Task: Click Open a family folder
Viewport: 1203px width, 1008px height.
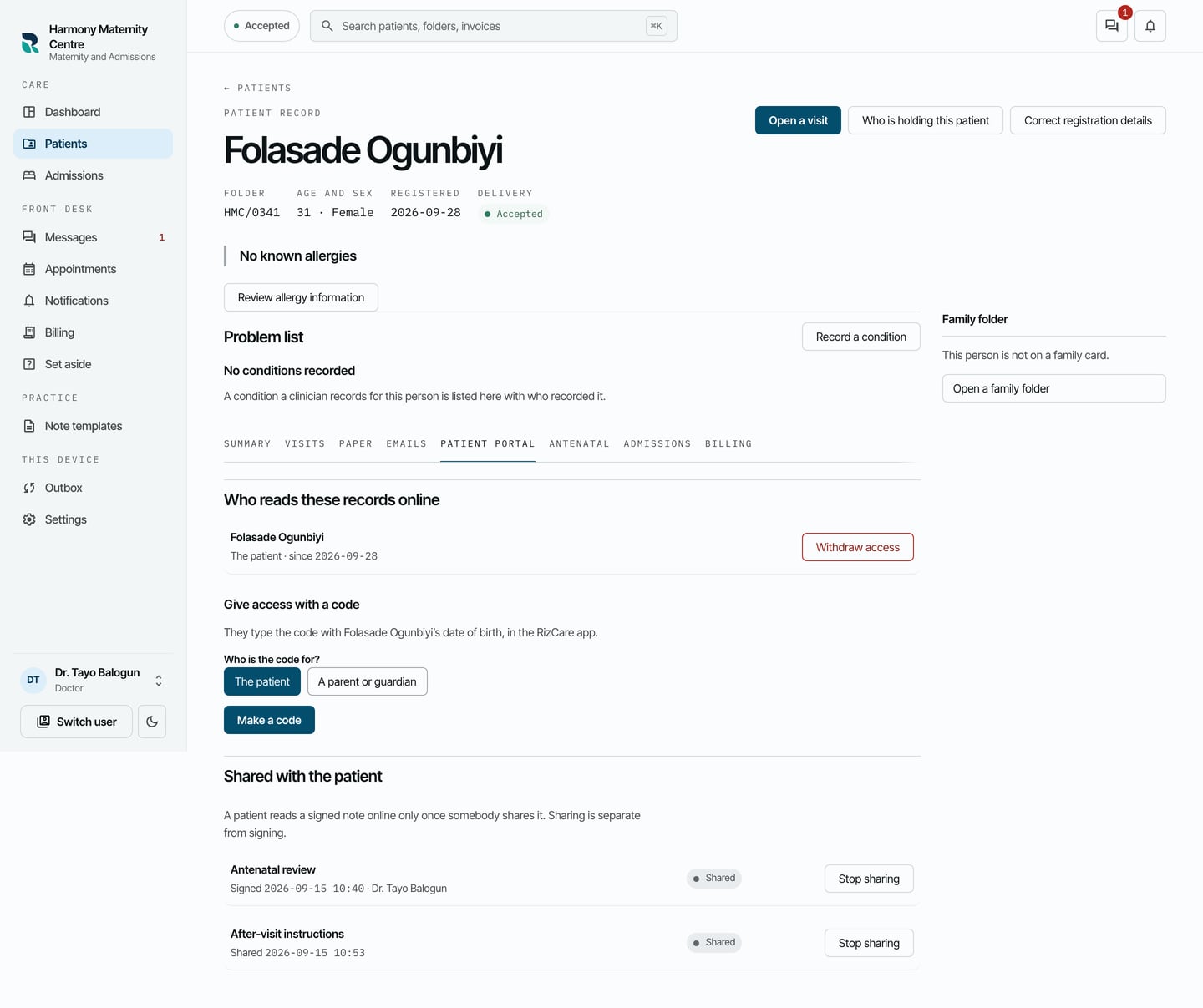Action: click(x=1054, y=388)
